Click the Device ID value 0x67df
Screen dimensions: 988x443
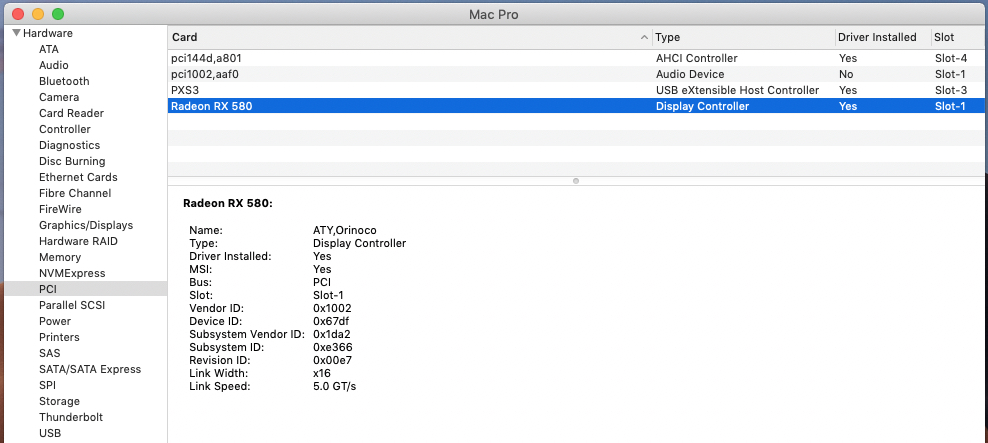click(331, 321)
